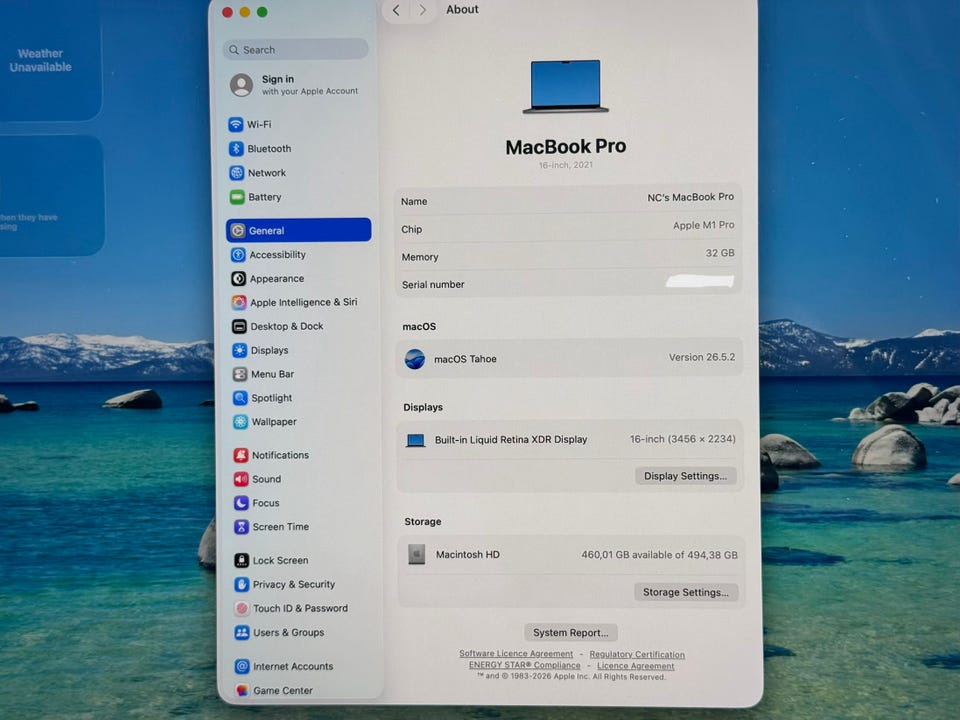Open Display Settings...
The image size is (960, 720).
(x=686, y=476)
